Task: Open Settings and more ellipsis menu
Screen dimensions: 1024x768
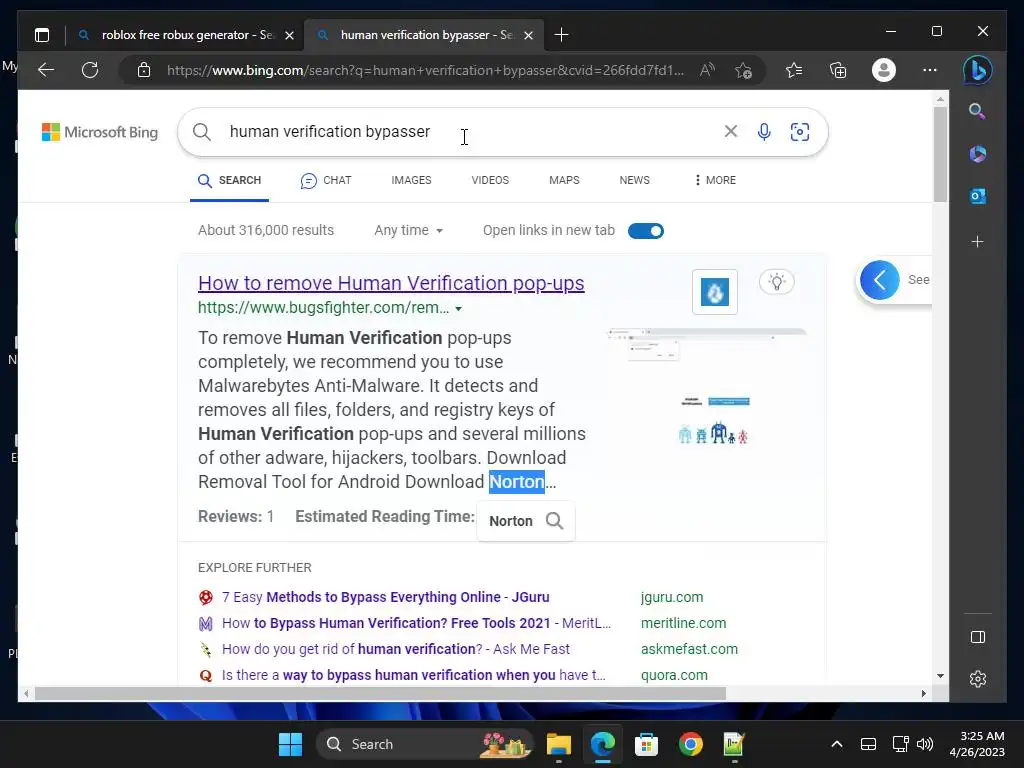Action: [x=930, y=70]
